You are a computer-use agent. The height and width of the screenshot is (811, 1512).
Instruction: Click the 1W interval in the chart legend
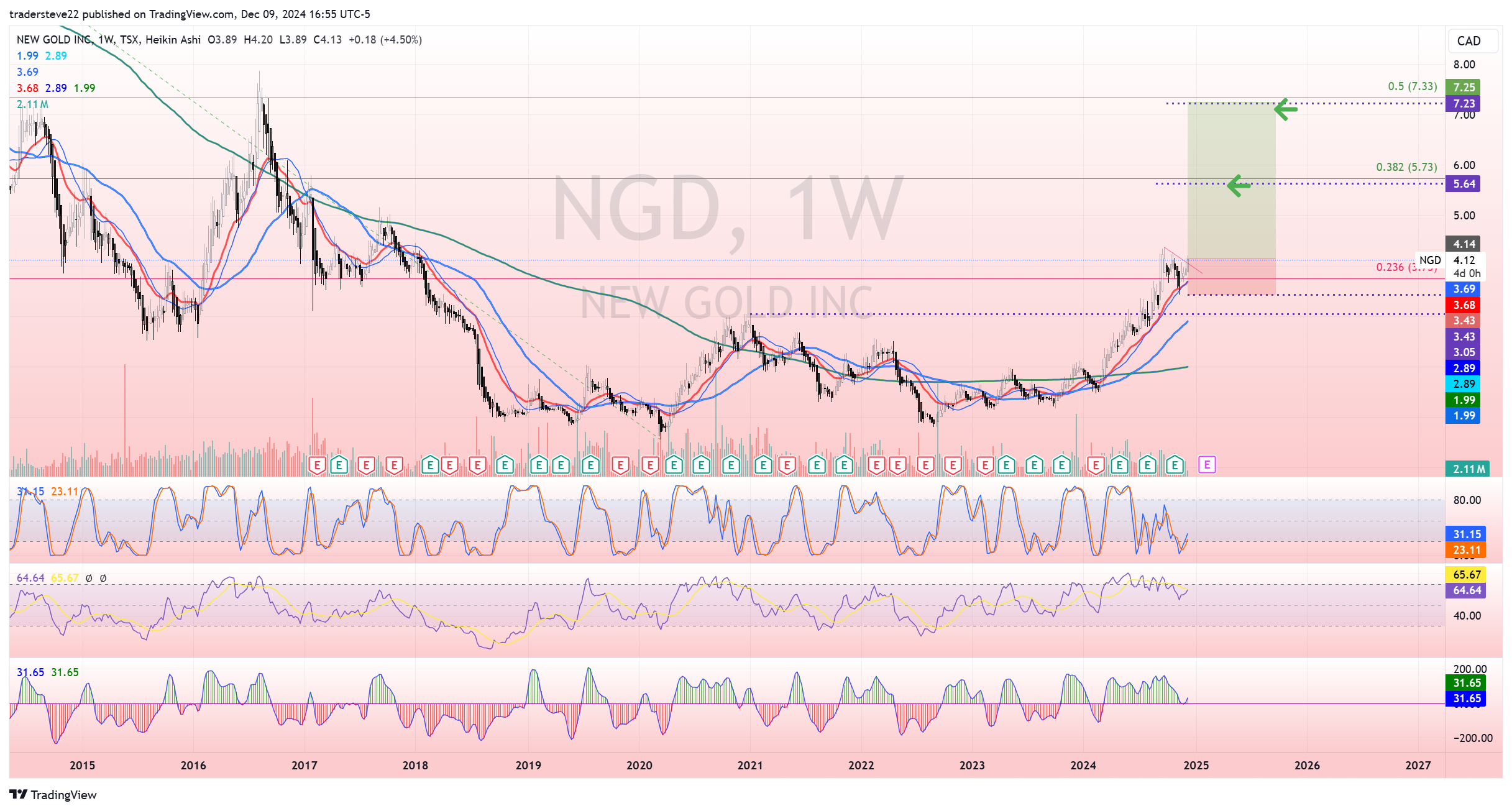point(106,40)
